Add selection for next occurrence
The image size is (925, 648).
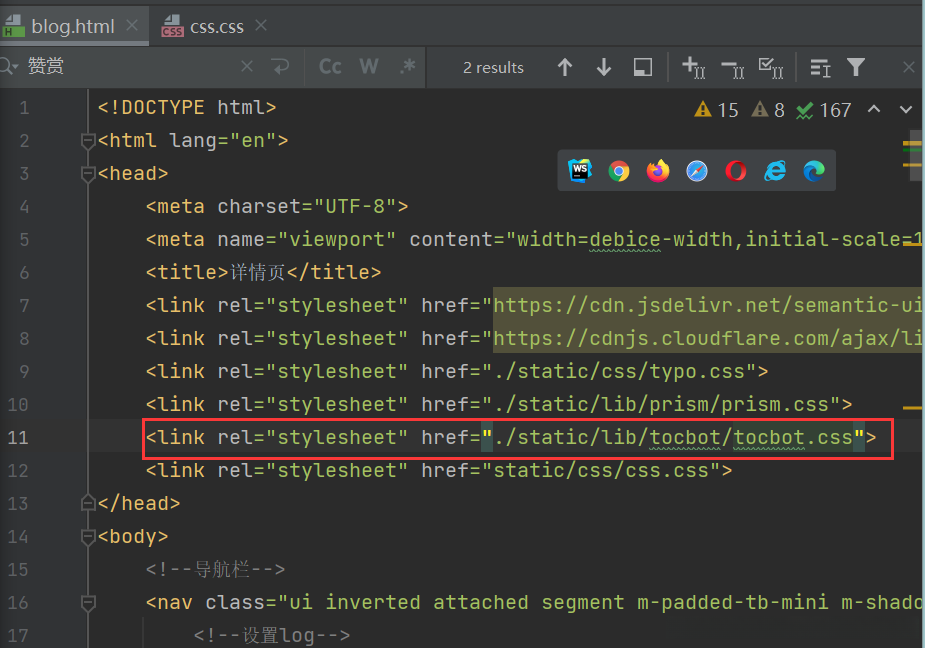pyautogui.click(x=693, y=67)
